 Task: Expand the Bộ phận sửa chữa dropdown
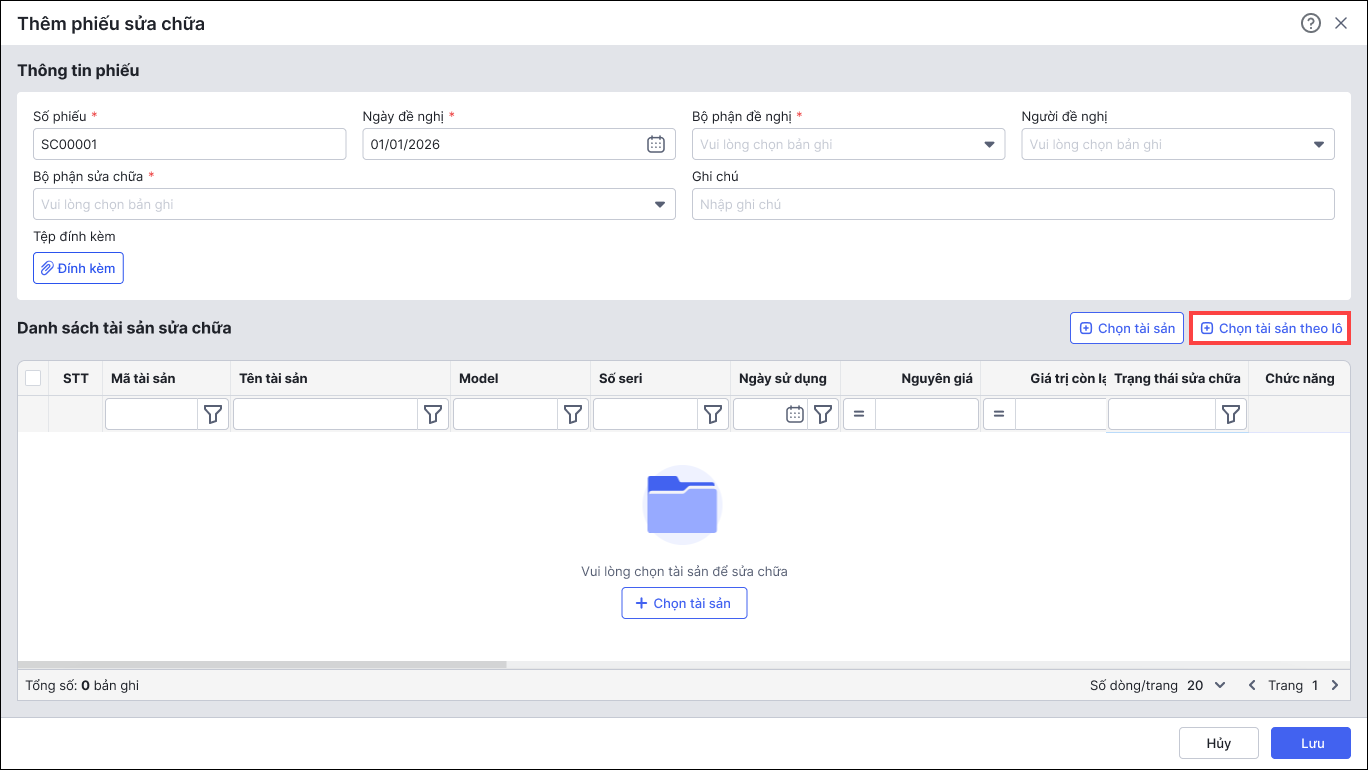click(x=659, y=204)
